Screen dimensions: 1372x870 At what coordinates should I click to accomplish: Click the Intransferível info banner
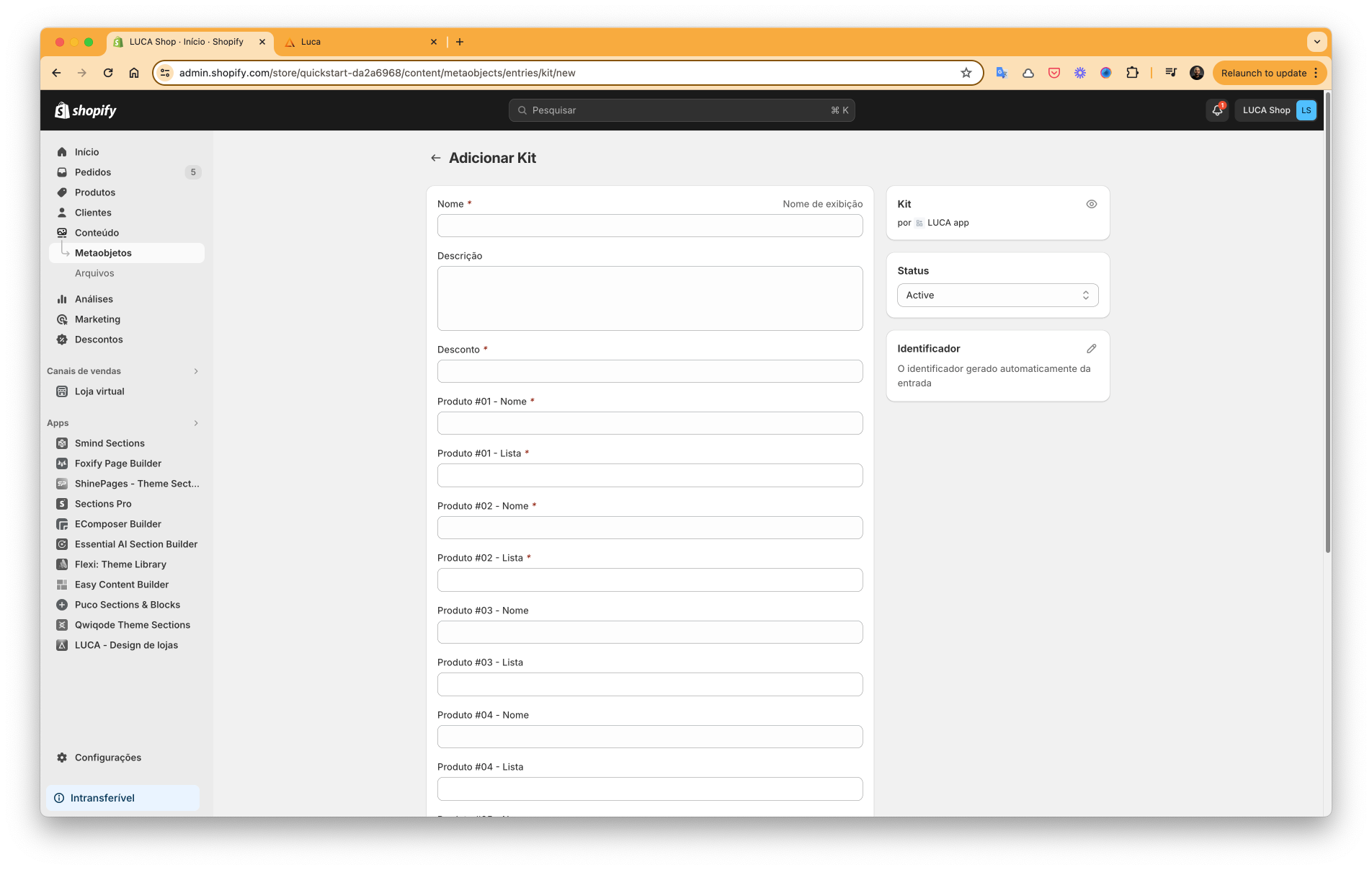tap(122, 798)
